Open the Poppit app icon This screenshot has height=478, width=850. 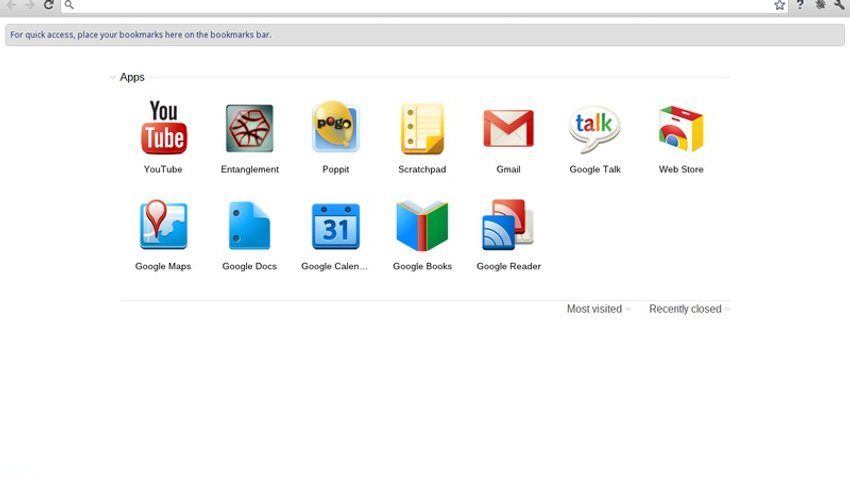coord(336,127)
